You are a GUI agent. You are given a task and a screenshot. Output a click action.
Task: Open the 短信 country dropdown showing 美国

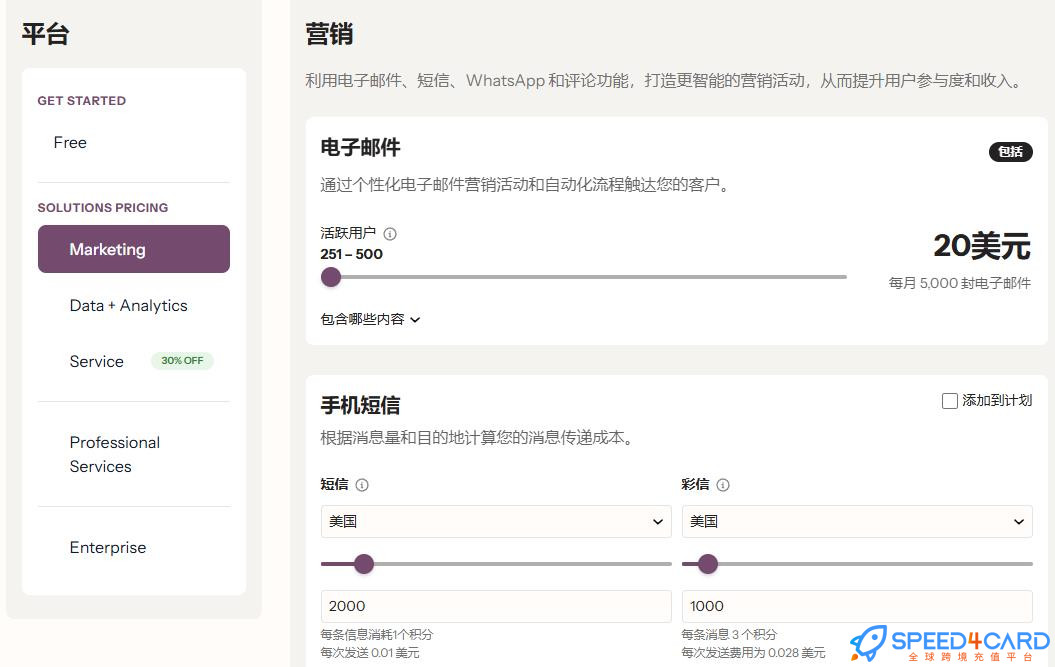496,521
